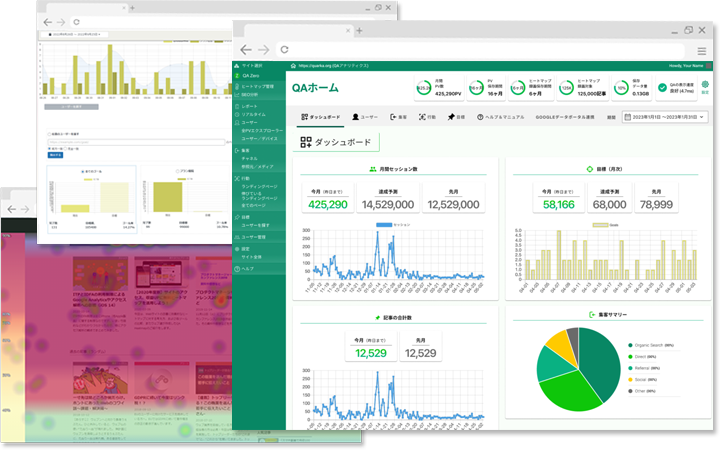Image resolution: width=720 pixels, height=450 pixels.
Task: Click the ダッシュボード heading button
Action: tap(336, 142)
